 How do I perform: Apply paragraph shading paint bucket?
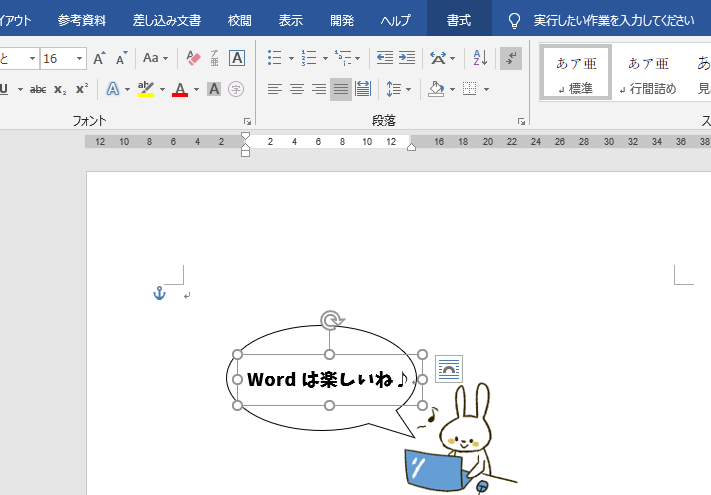436,89
